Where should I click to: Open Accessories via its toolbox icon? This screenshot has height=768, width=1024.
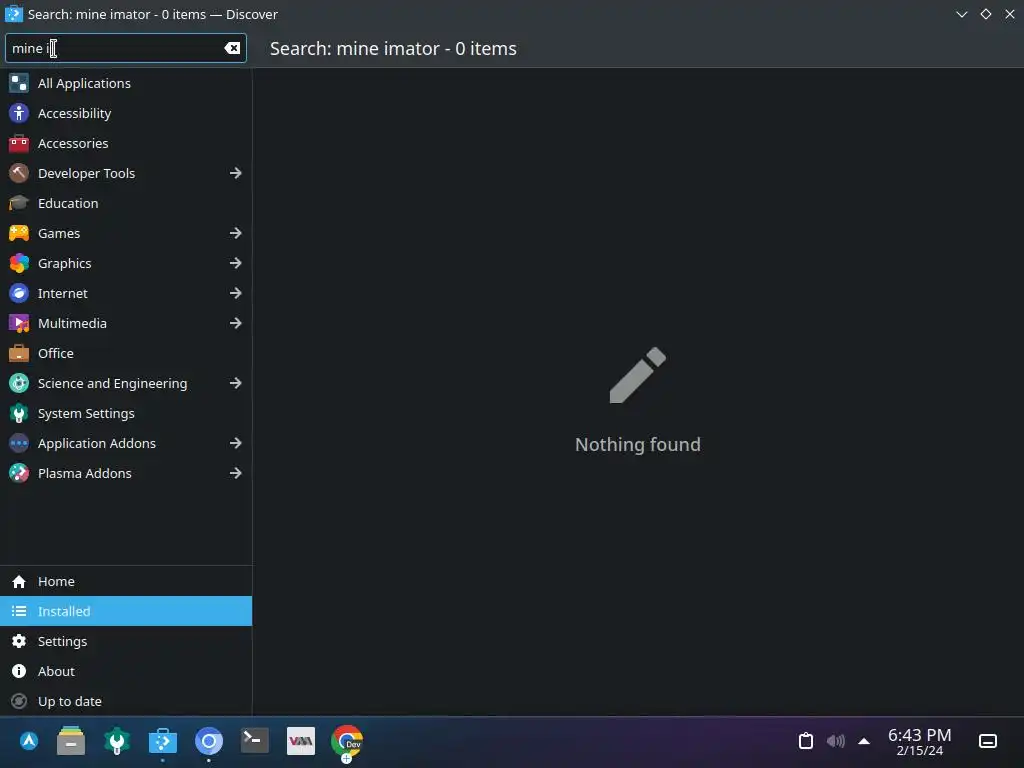[x=19, y=143]
